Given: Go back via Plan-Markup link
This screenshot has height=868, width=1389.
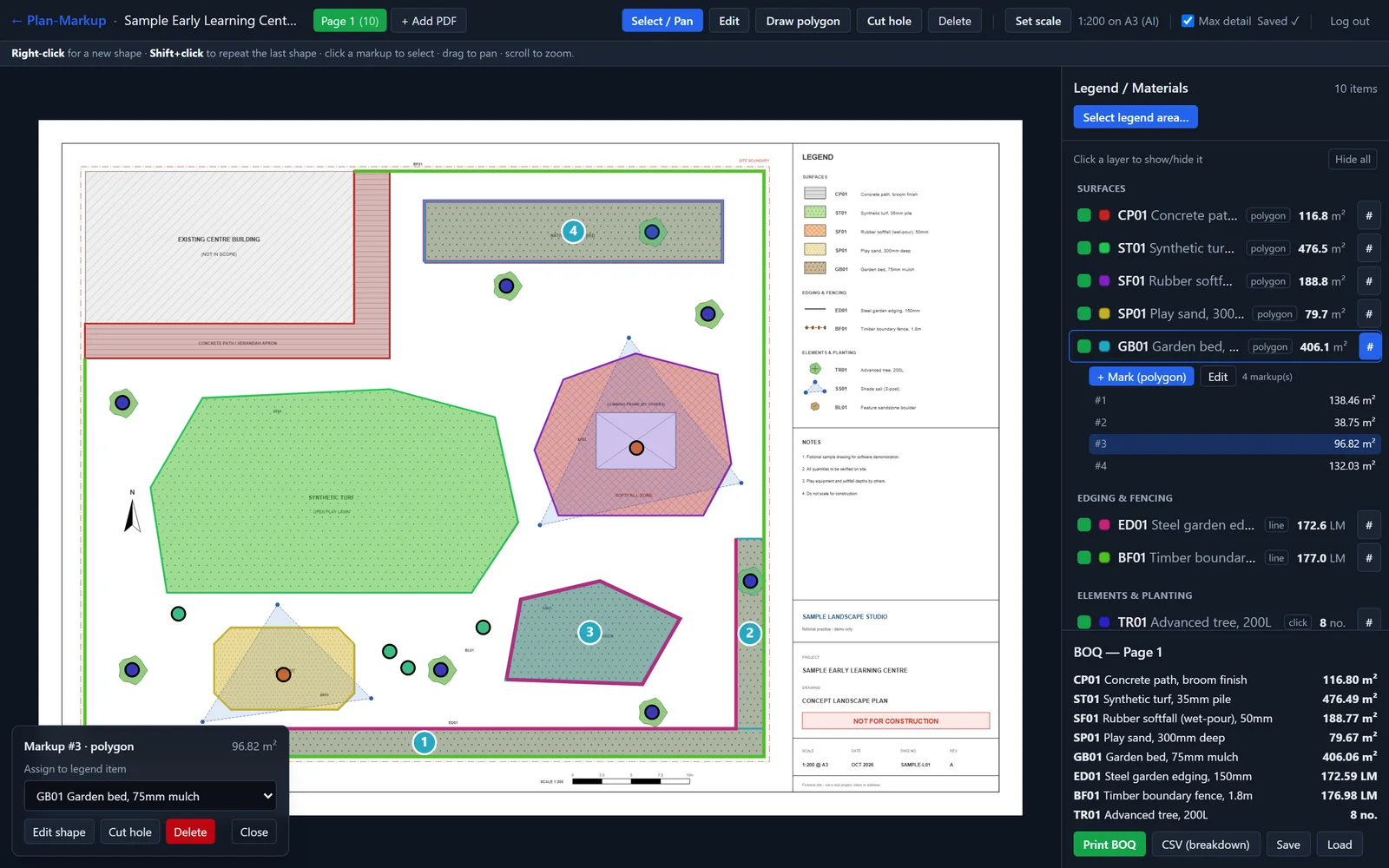Looking at the screenshot, I should pos(58,20).
